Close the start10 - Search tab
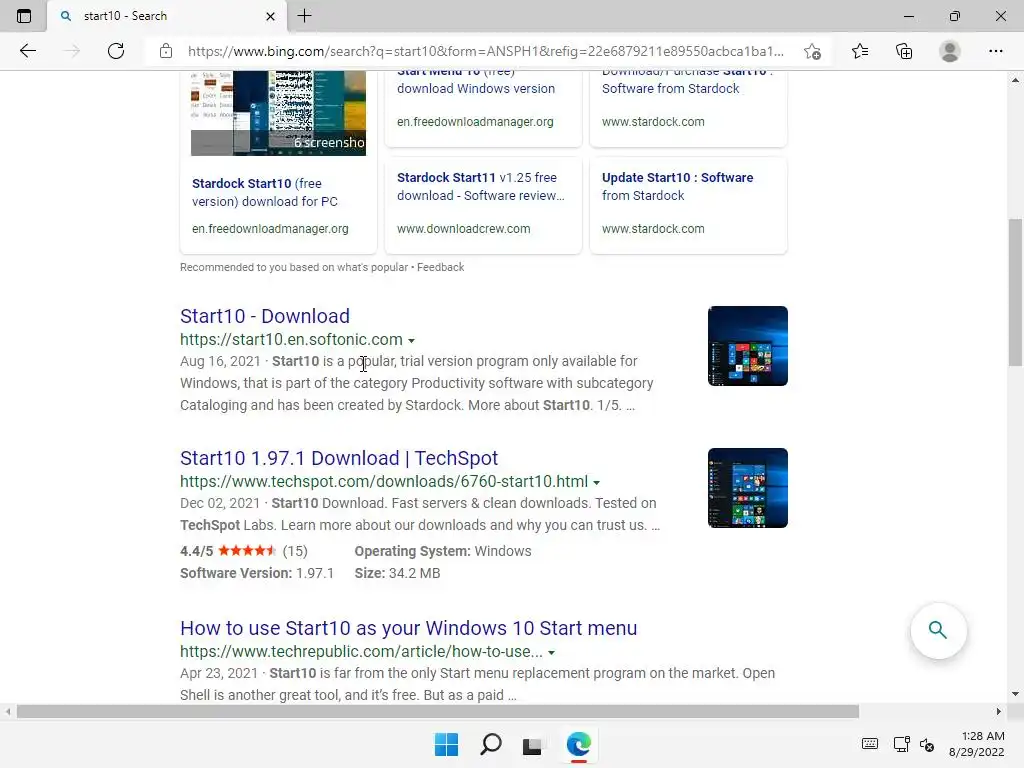 click(x=270, y=16)
